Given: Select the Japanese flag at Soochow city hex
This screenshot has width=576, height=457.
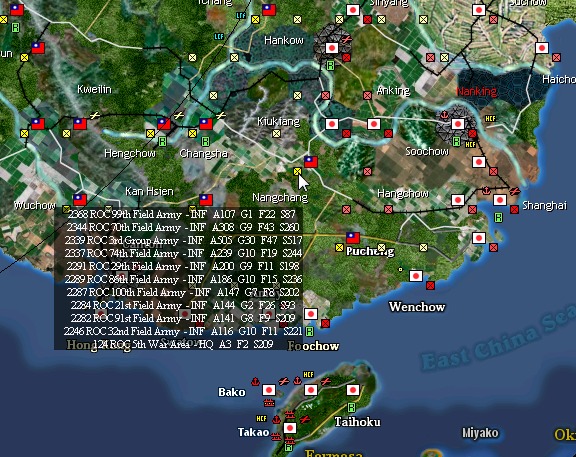Looking at the screenshot, I should point(458,124).
